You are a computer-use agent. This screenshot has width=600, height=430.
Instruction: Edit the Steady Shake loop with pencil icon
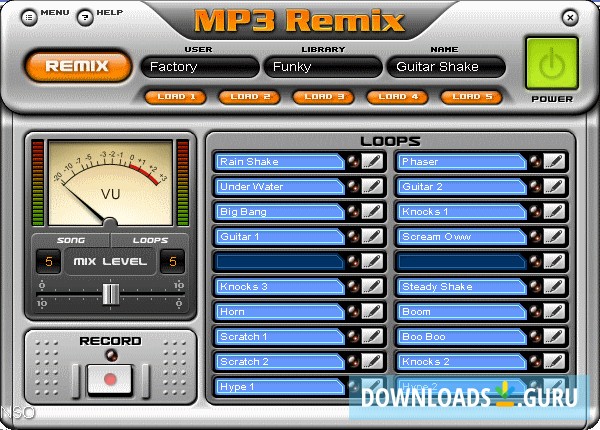pos(554,287)
